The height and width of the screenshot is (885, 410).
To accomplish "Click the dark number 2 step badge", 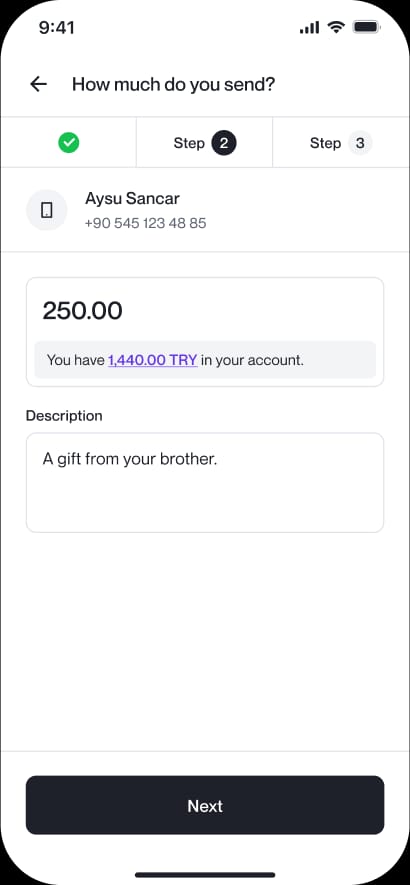I will pos(224,143).
